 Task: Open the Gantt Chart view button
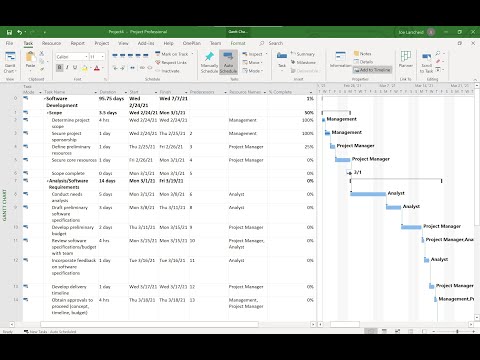[10, 62]
